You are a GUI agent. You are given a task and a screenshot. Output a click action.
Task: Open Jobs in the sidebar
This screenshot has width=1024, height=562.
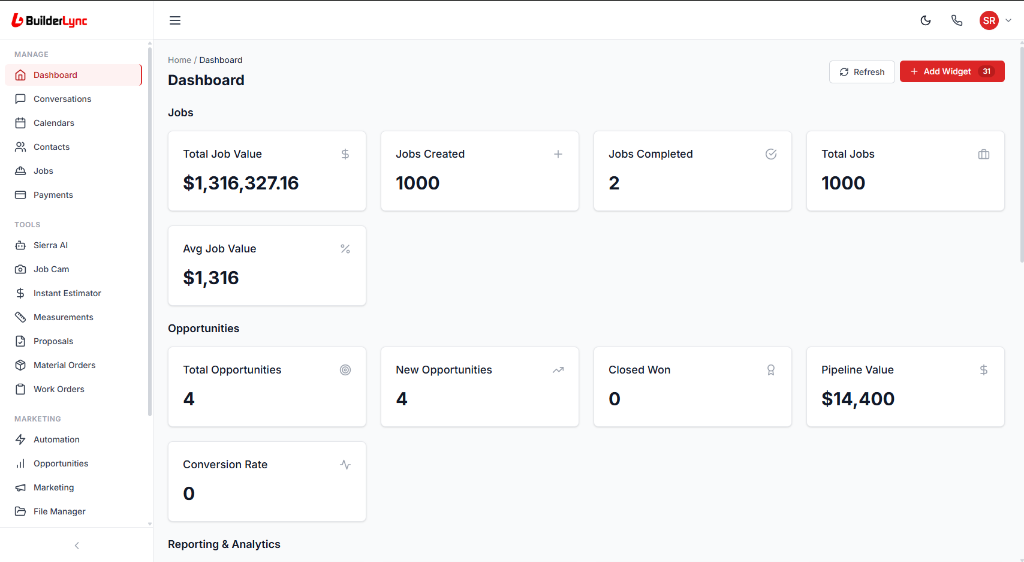[73, 171]
